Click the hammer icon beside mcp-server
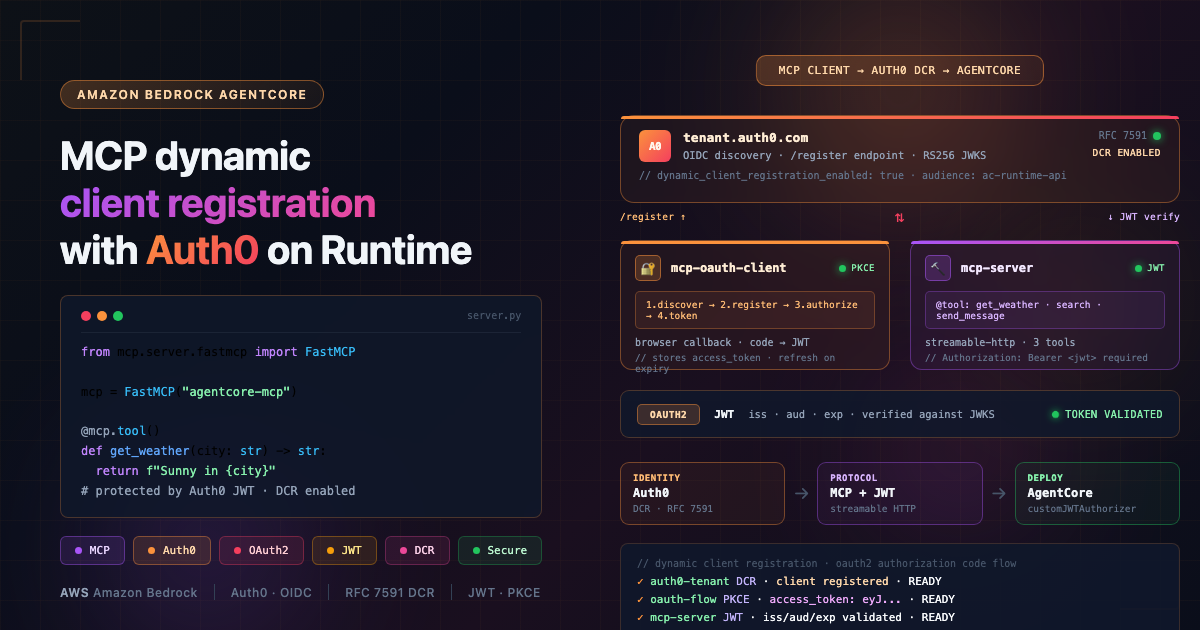 (x=938, y=268)
